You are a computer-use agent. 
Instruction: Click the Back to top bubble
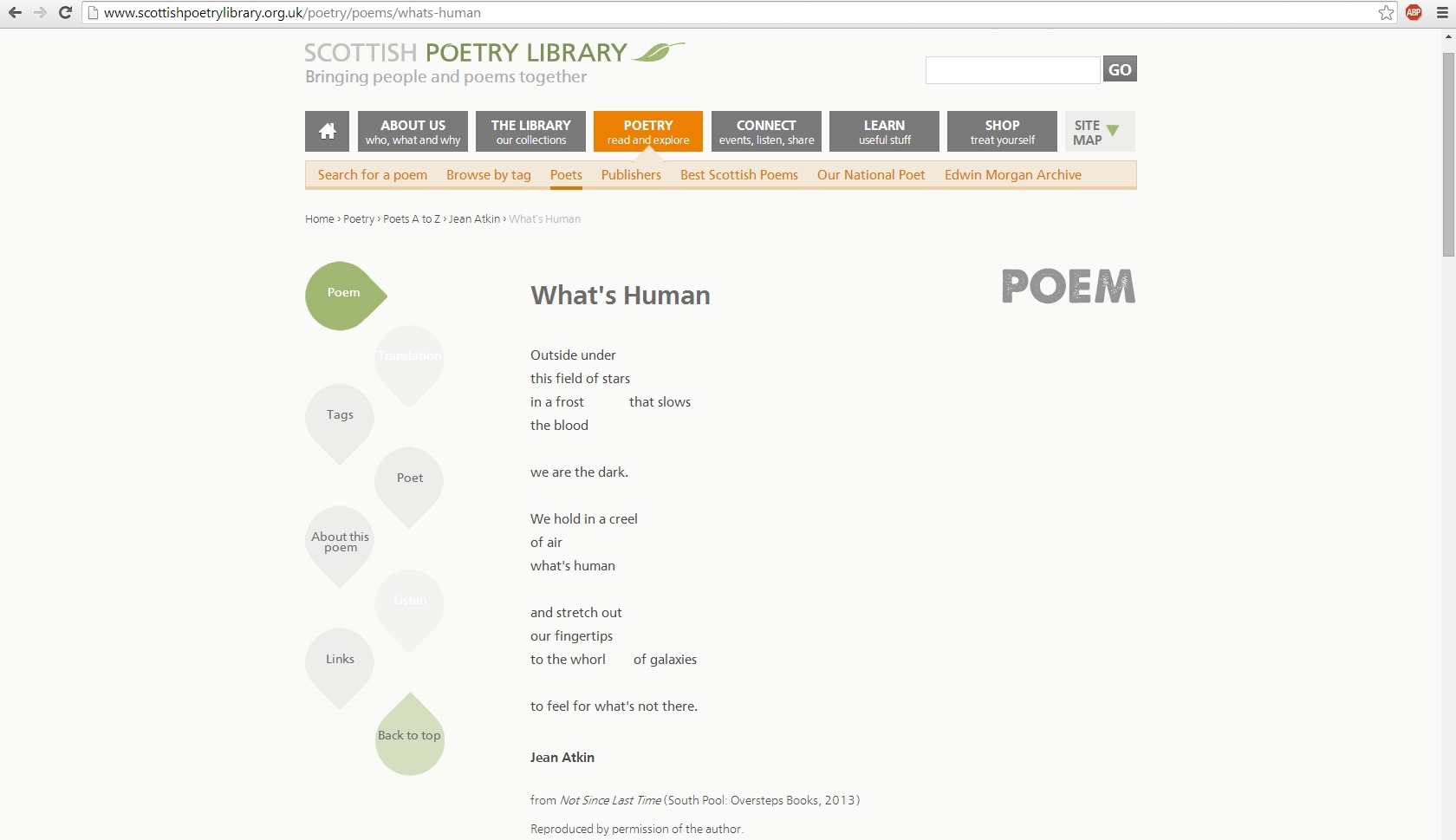pyautogui.click(x=409, y=736)
